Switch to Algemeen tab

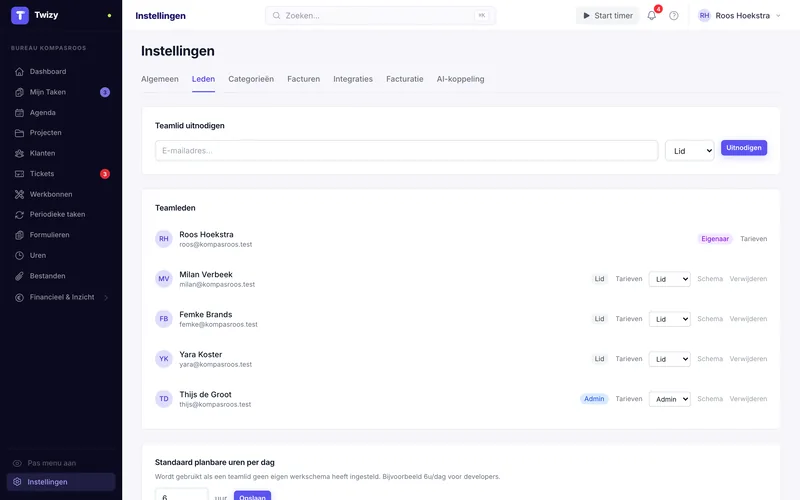(x=160, y=79)
